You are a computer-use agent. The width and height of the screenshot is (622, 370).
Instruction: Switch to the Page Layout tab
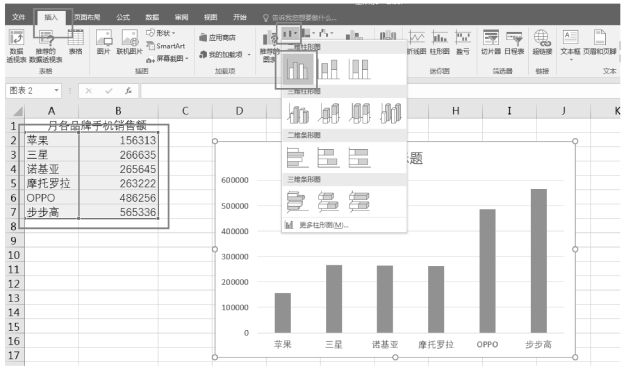(87, 17)
